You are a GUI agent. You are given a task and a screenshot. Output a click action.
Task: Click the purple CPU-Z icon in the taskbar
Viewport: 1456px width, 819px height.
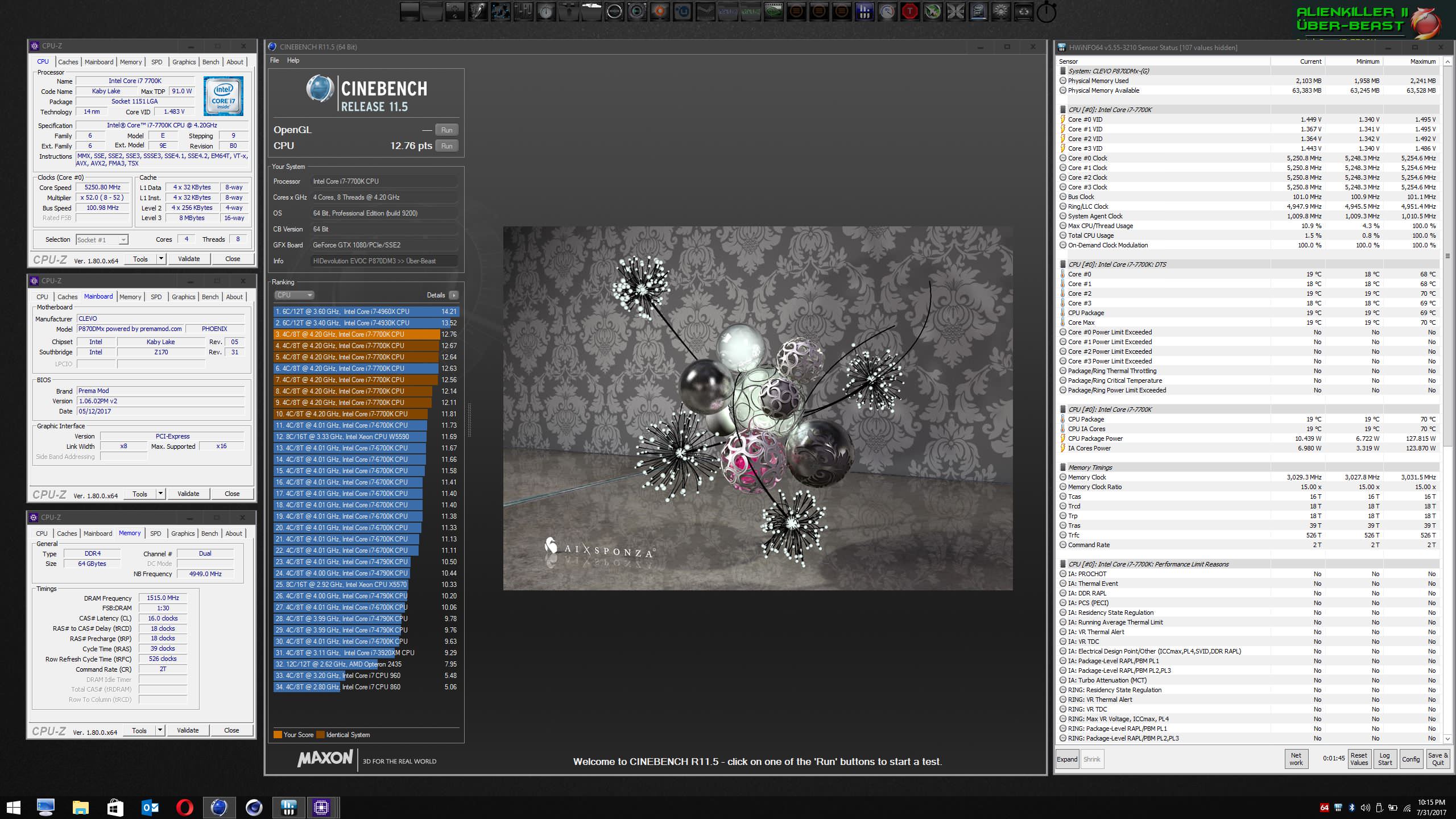321,807
